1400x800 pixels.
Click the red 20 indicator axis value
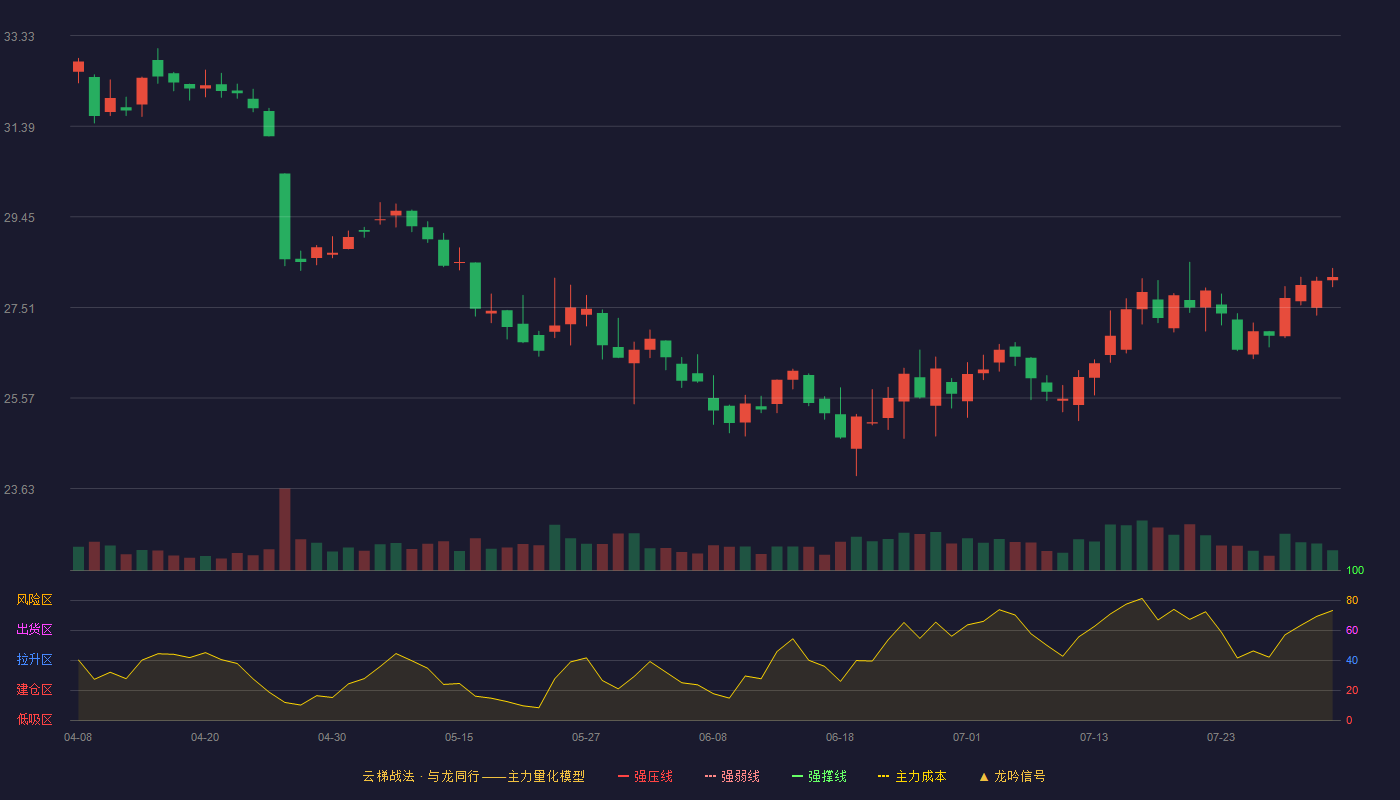click(x=1352, y=690)
